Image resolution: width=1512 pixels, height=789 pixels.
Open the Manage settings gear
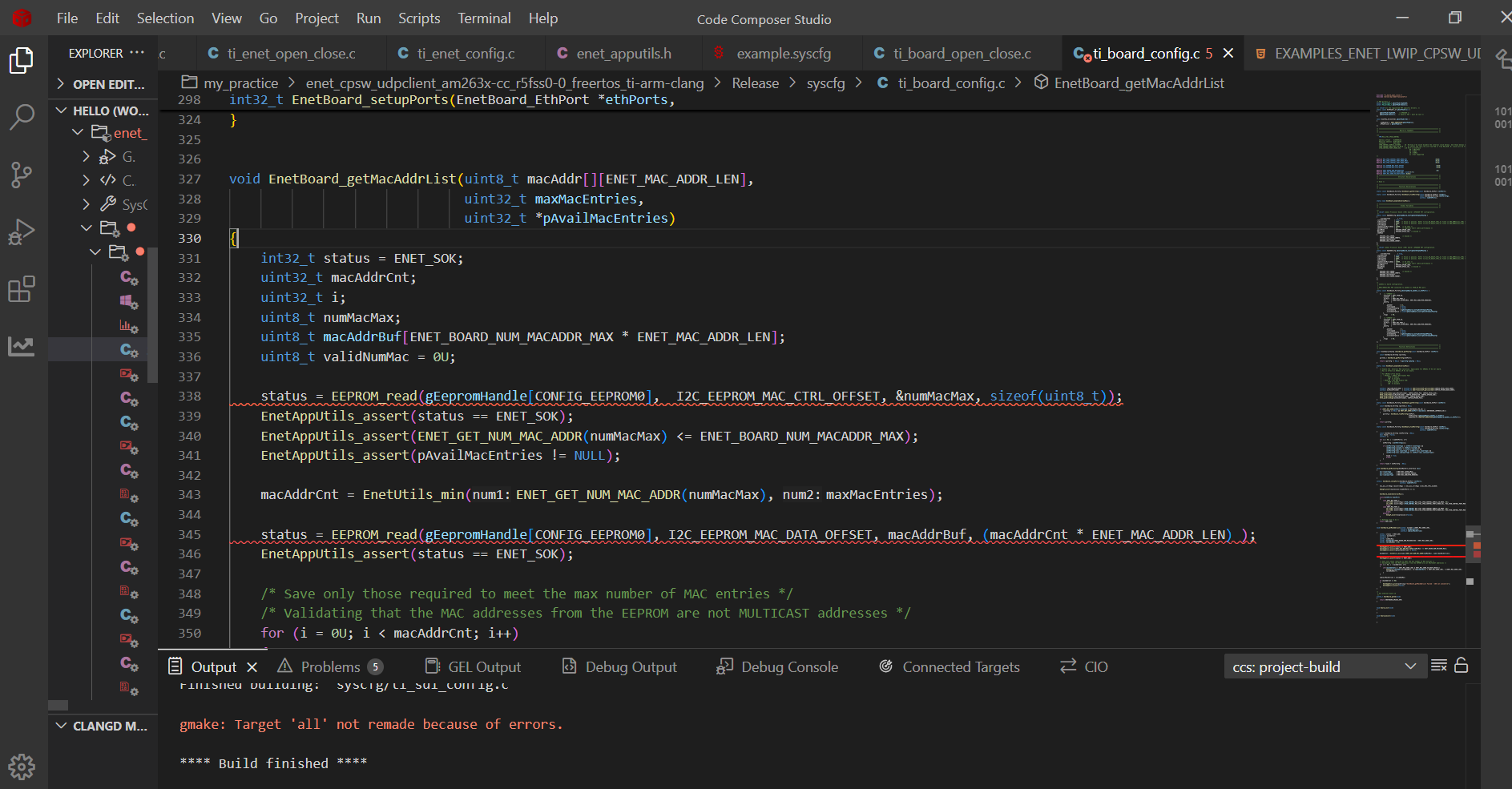point(22,767)
